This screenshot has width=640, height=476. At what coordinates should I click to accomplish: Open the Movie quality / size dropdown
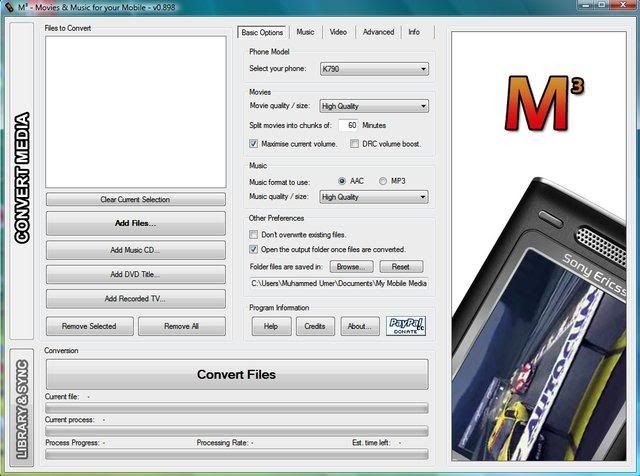point(374,106)
